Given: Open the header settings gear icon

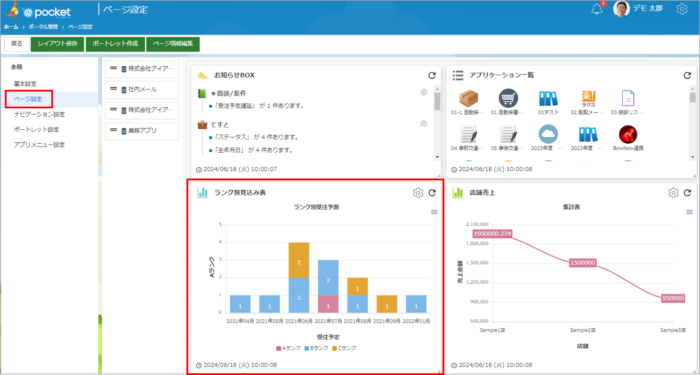Looking at the screenshot, I should [x=682, y=9].
